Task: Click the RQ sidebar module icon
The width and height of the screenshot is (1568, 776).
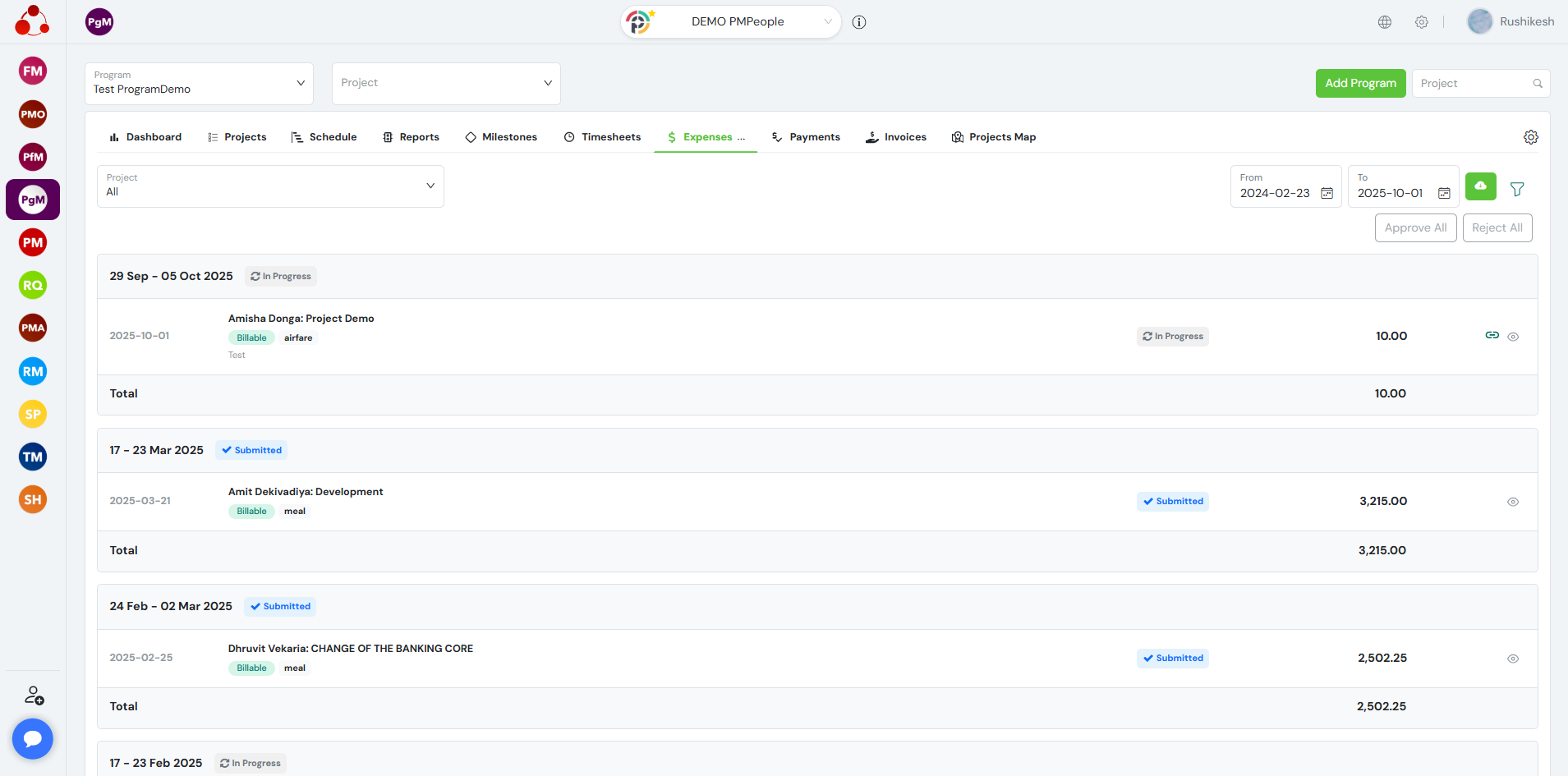Action: (33, 285)
